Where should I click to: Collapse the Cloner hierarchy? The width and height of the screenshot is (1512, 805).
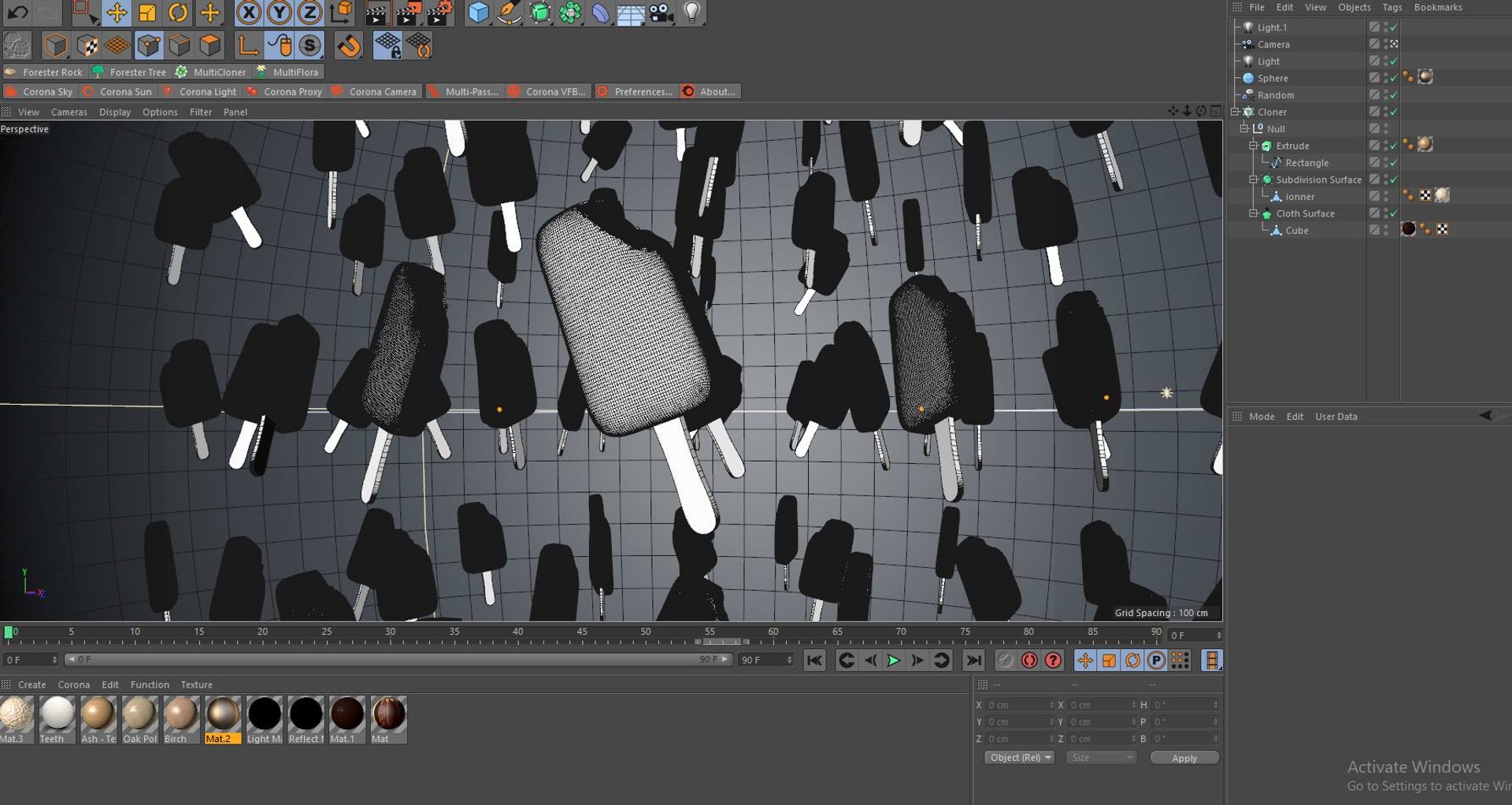point(1235,111)
